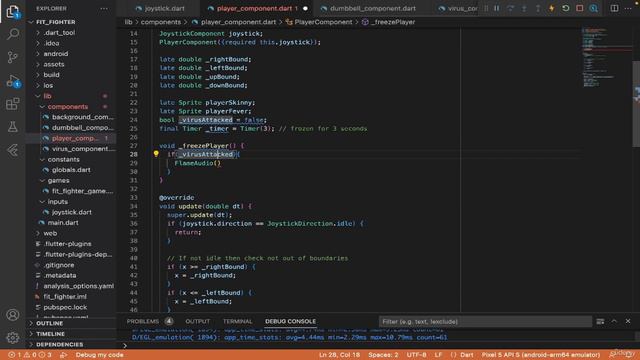Click the debug Step Out button
The width and height of the screenshot is (640, 360).
point(538,8)
